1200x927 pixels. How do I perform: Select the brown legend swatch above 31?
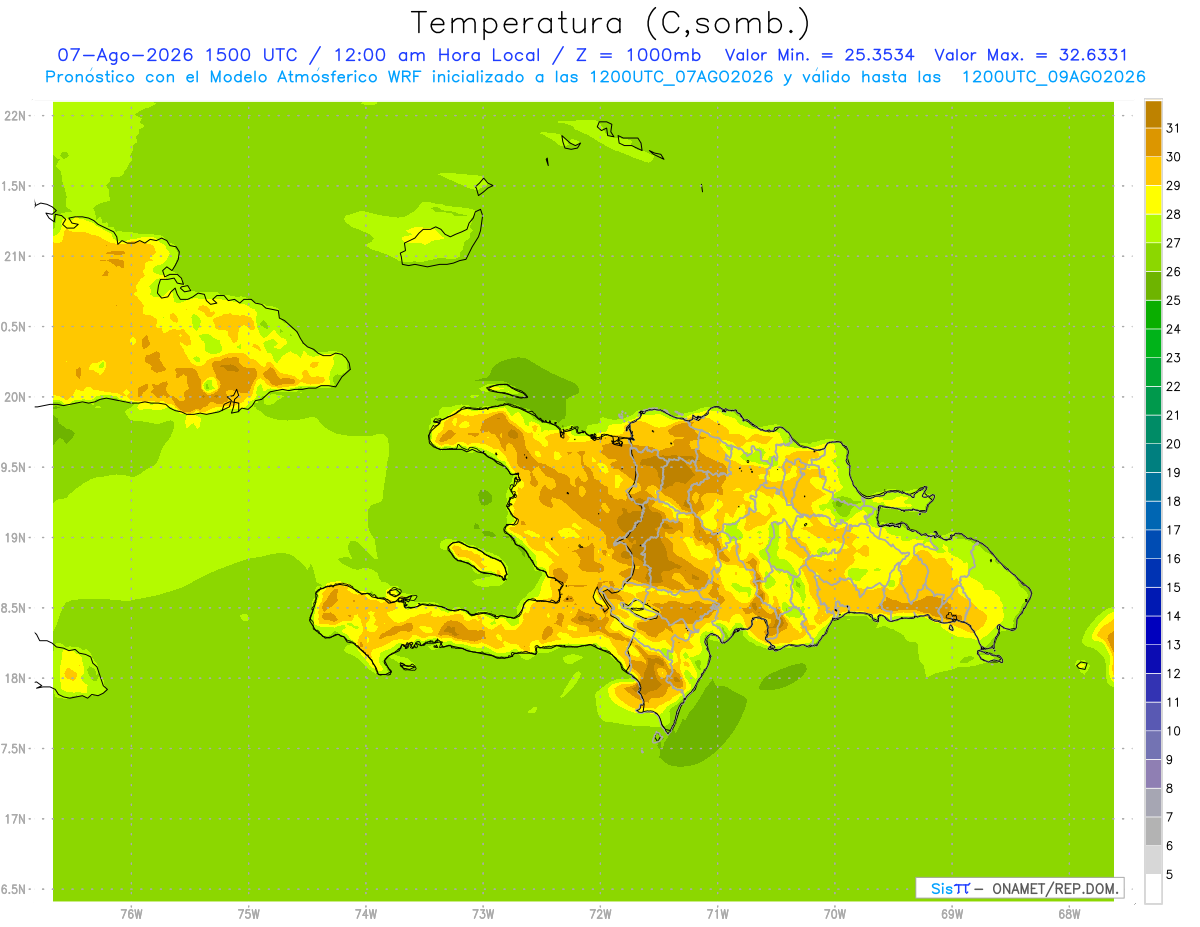[x=1153, y=114]
